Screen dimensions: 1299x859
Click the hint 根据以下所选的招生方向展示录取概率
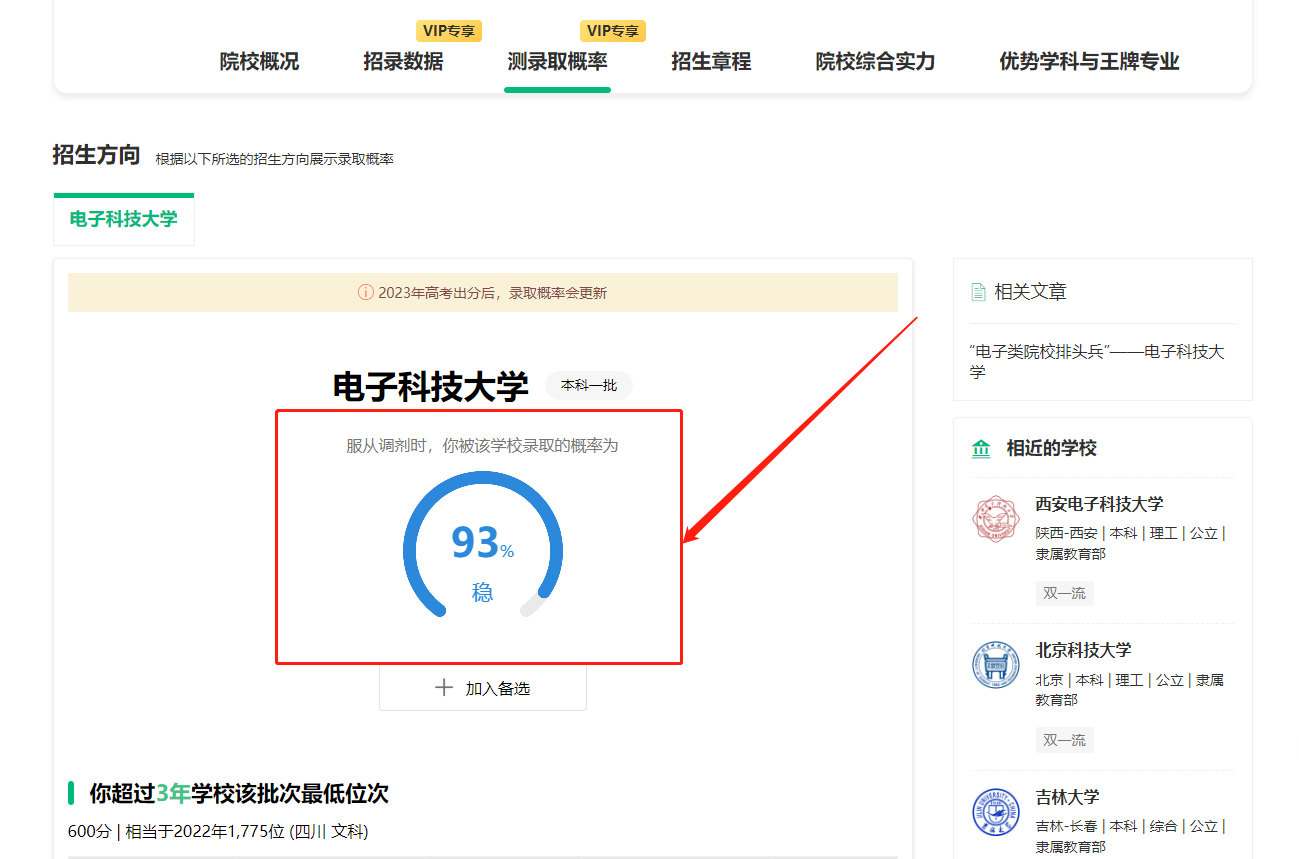[x=274, y=159]
